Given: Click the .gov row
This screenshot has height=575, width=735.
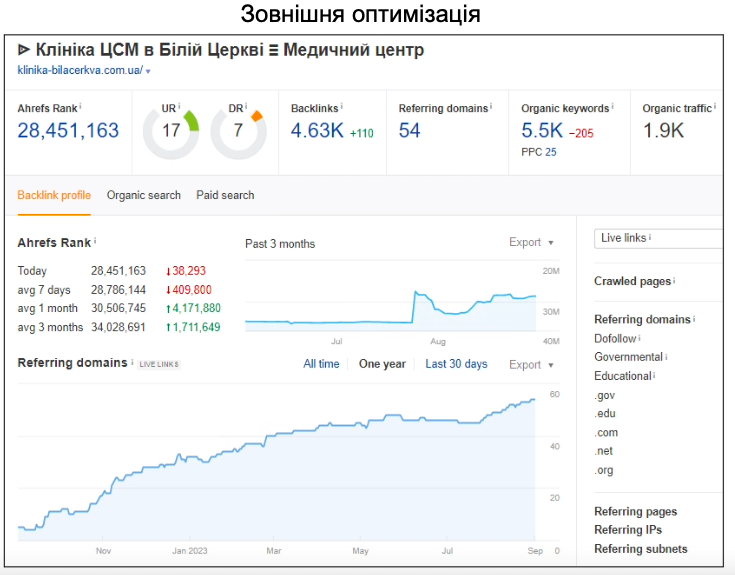Looking at the screenshot, I should [x=604, y=396].
